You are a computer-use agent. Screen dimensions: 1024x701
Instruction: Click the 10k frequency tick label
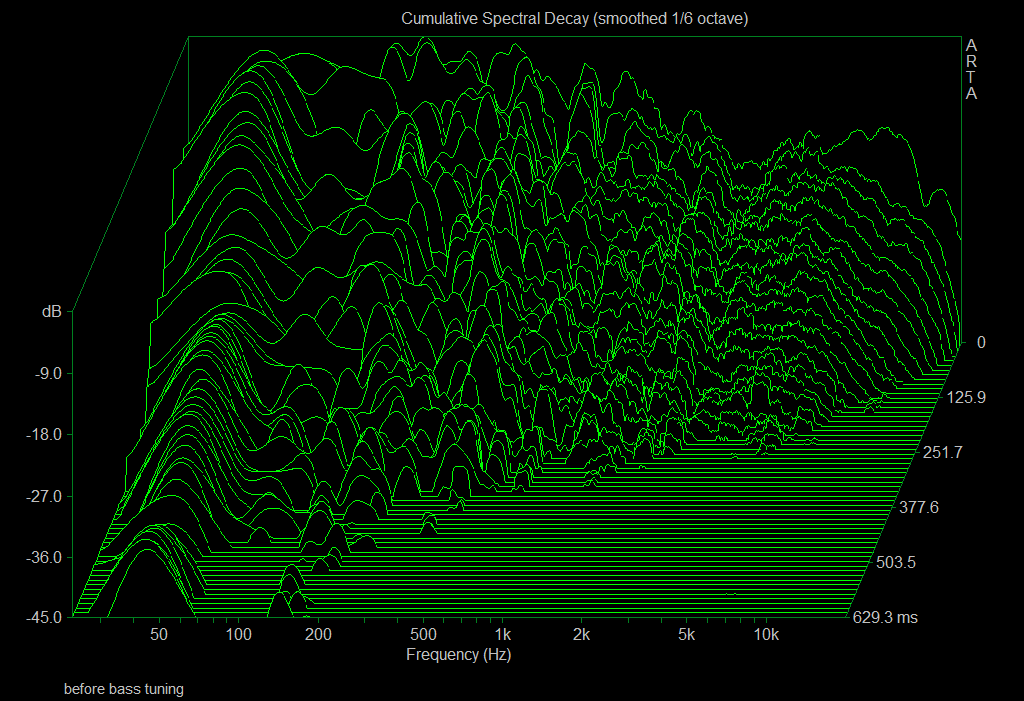coord(766,634)
